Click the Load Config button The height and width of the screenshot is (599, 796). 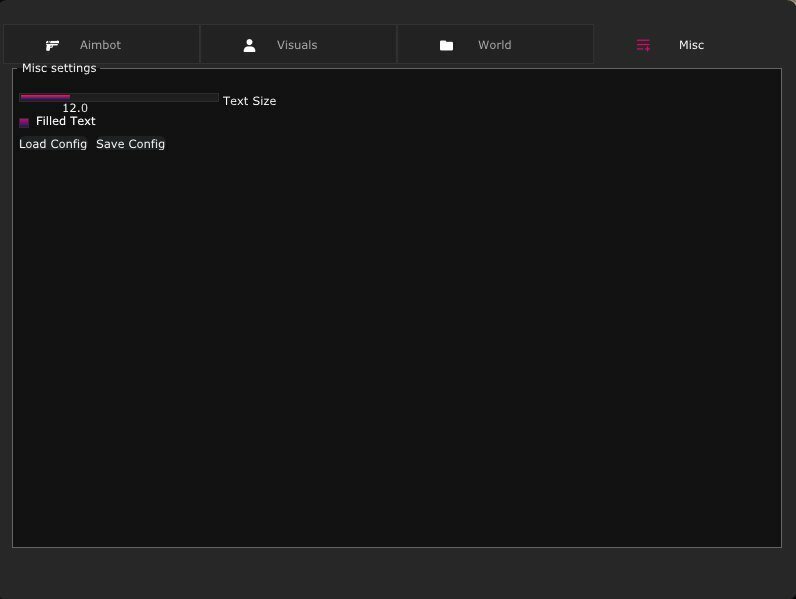pyautogui.click(x=53, y=144)
